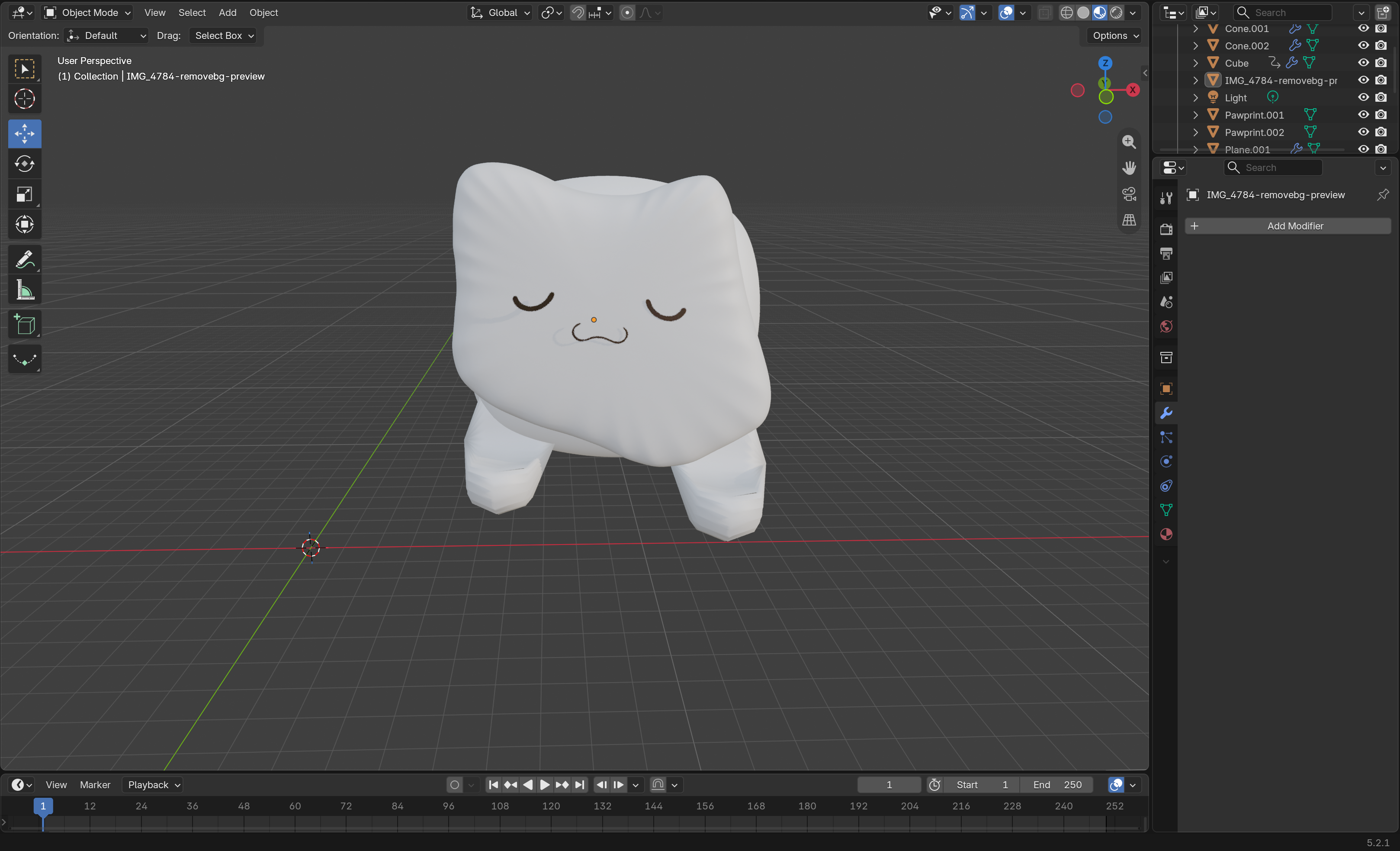Open the Object menu
Screen dimensions: 1400x851
click(x=263, y=13)
